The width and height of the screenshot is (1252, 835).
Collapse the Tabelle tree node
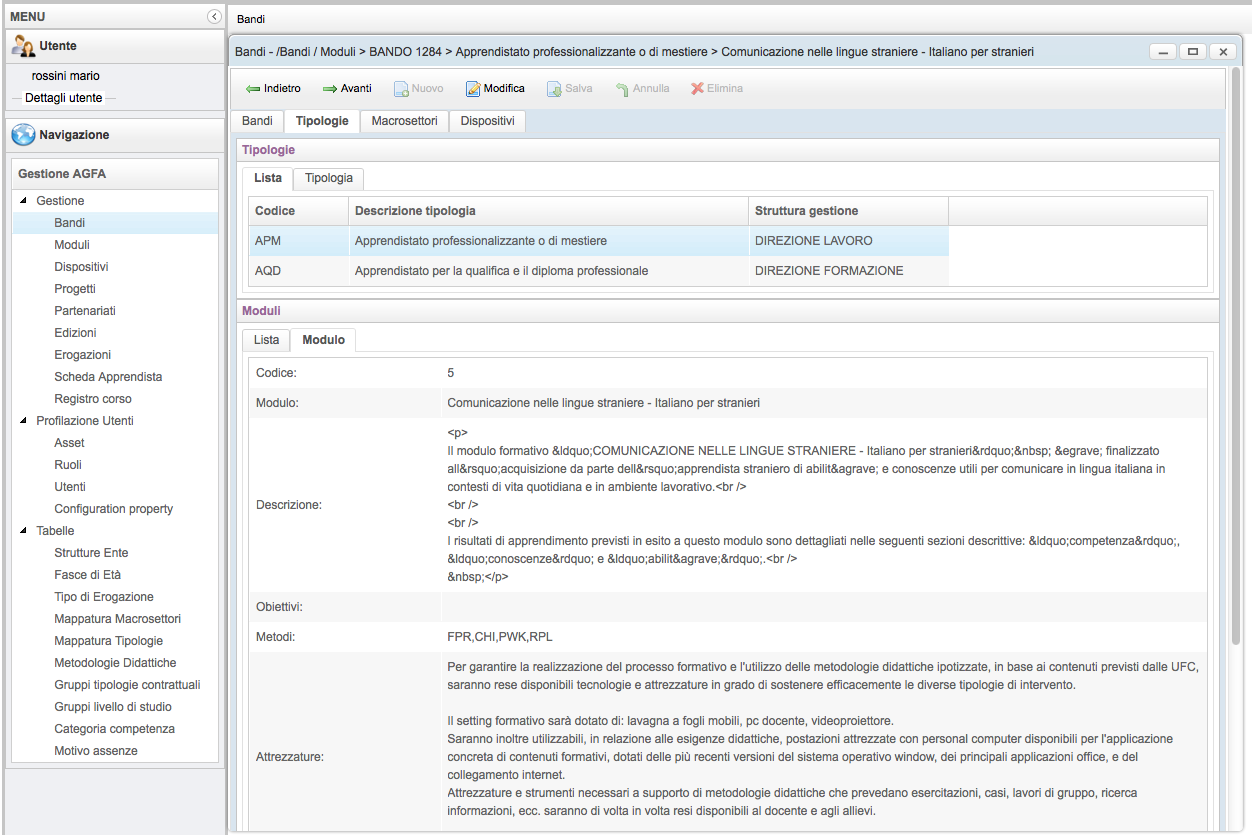[x=24, y=531]
